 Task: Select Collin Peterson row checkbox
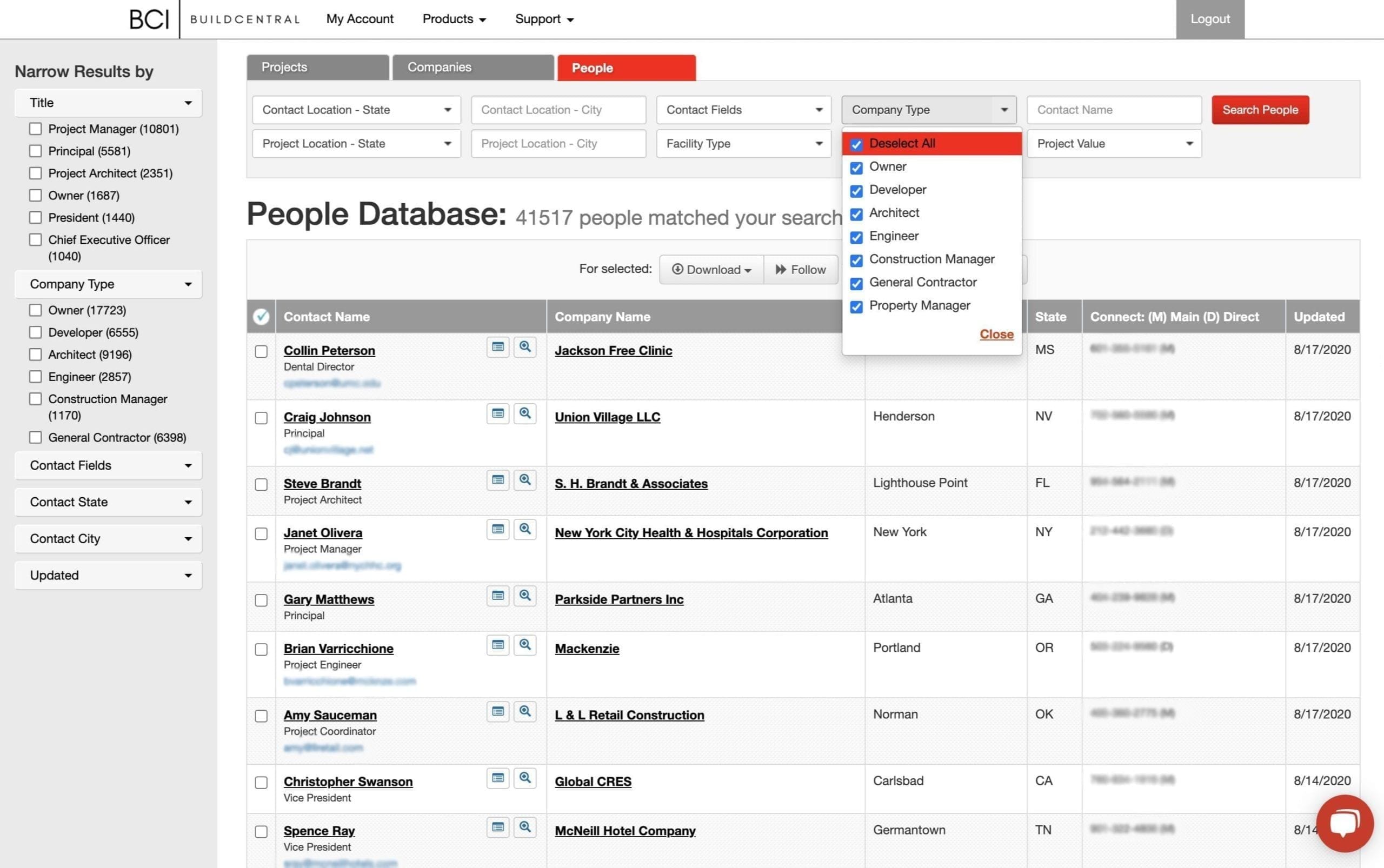[261, 351]
